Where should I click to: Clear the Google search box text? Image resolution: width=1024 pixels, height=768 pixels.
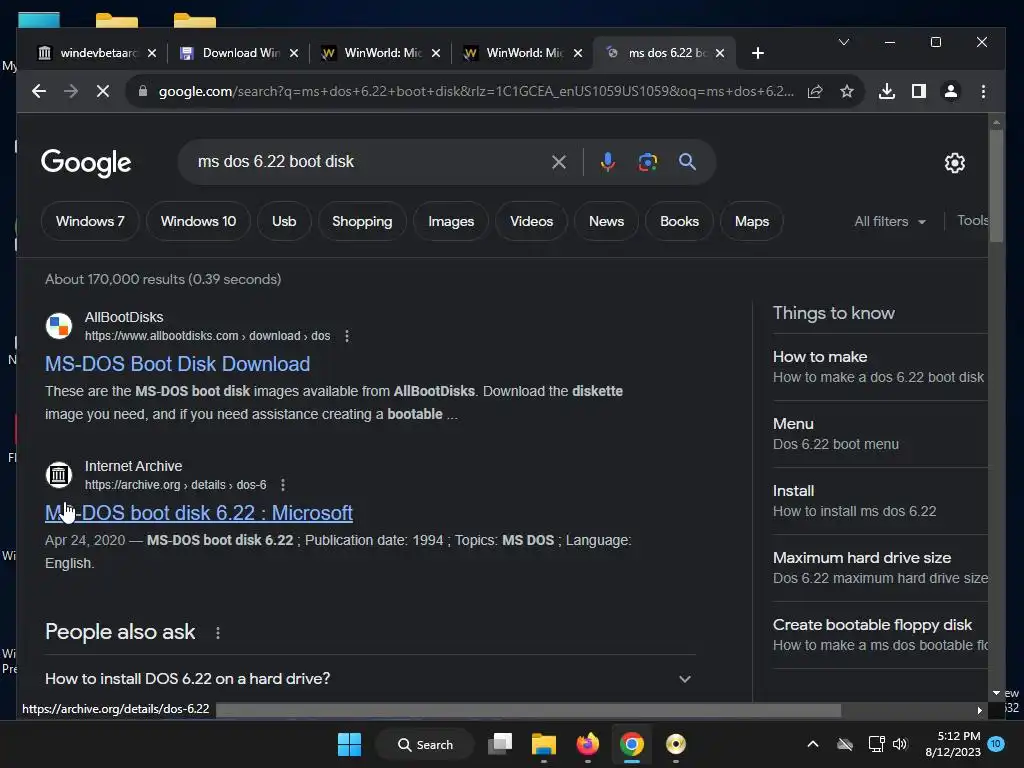[x=558, y=162]
